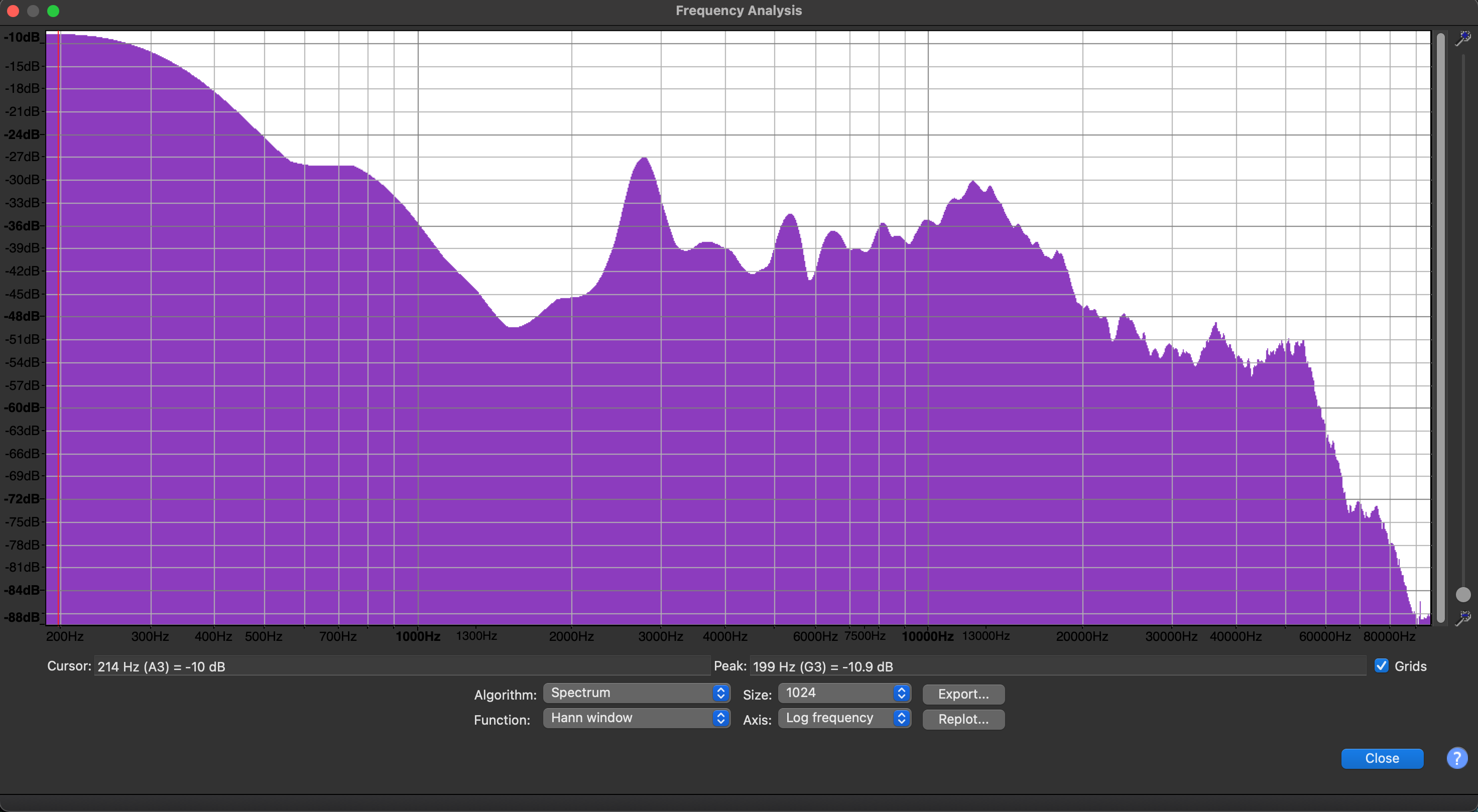This screenshot has width=1478, height=812.
Task: Open the Algorithm dropdown showing Spectrum
Action: pos(636,693)
